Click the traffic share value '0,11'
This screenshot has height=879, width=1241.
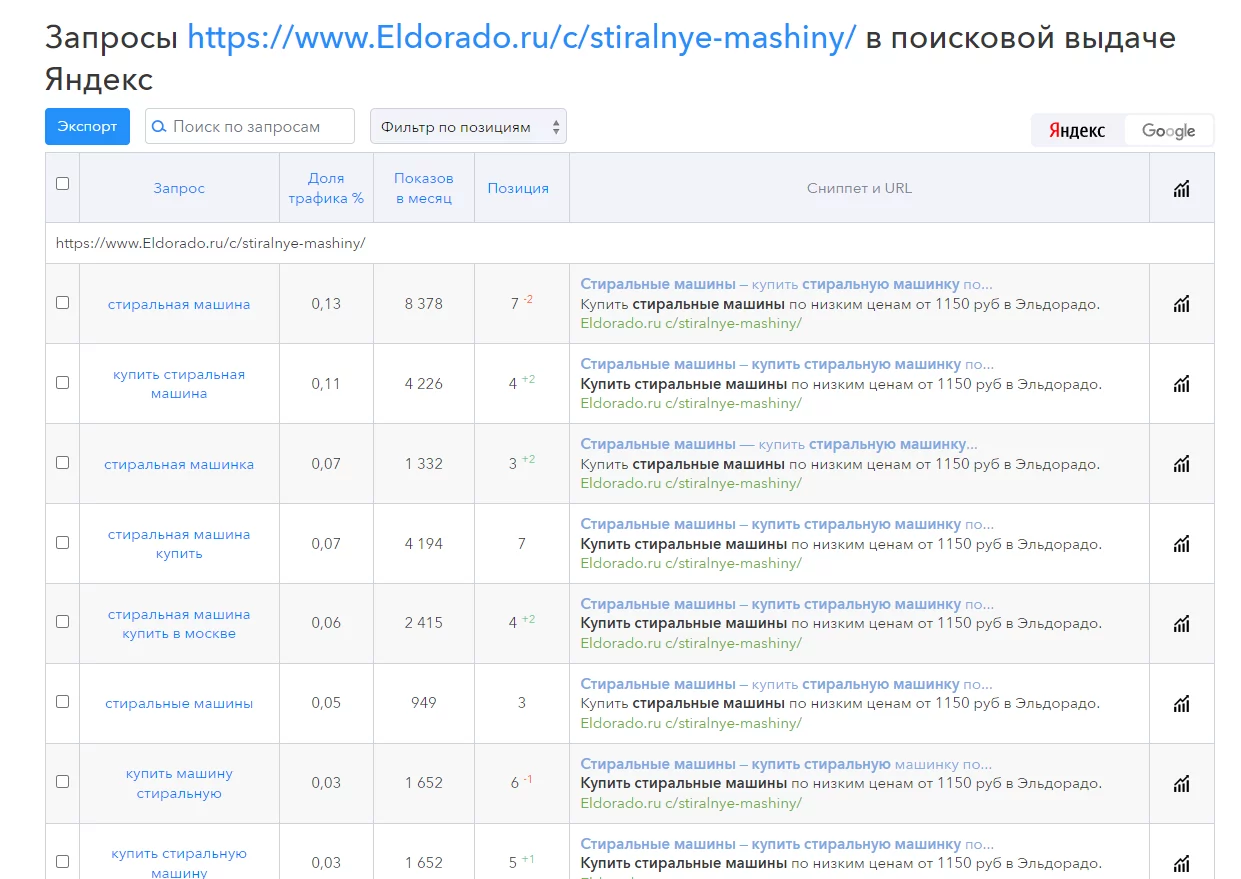[x=326, y=383]
